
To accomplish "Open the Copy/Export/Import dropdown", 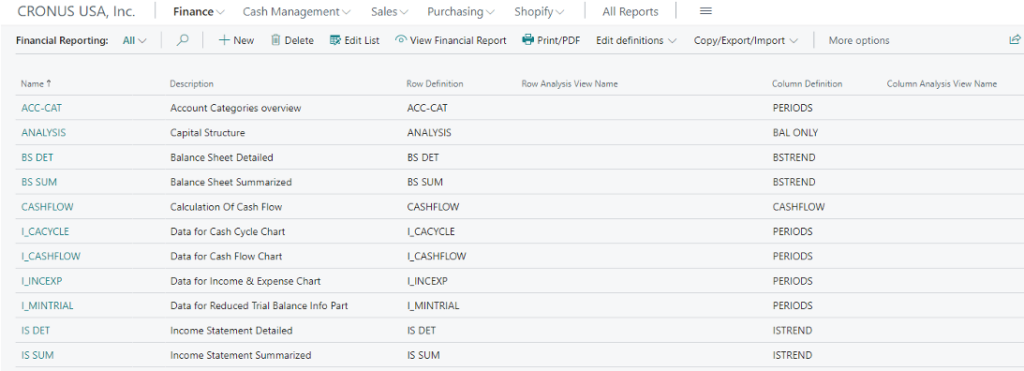I will (746, 40).
